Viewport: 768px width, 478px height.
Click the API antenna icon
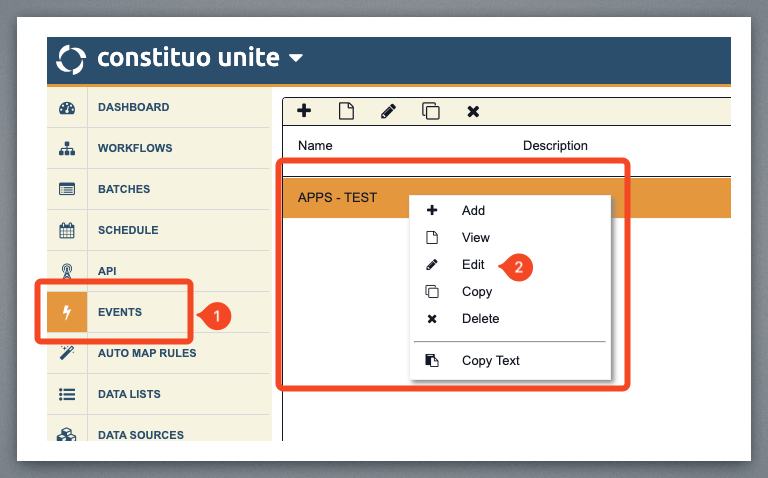pyautogui.click(x=67, y=272)
